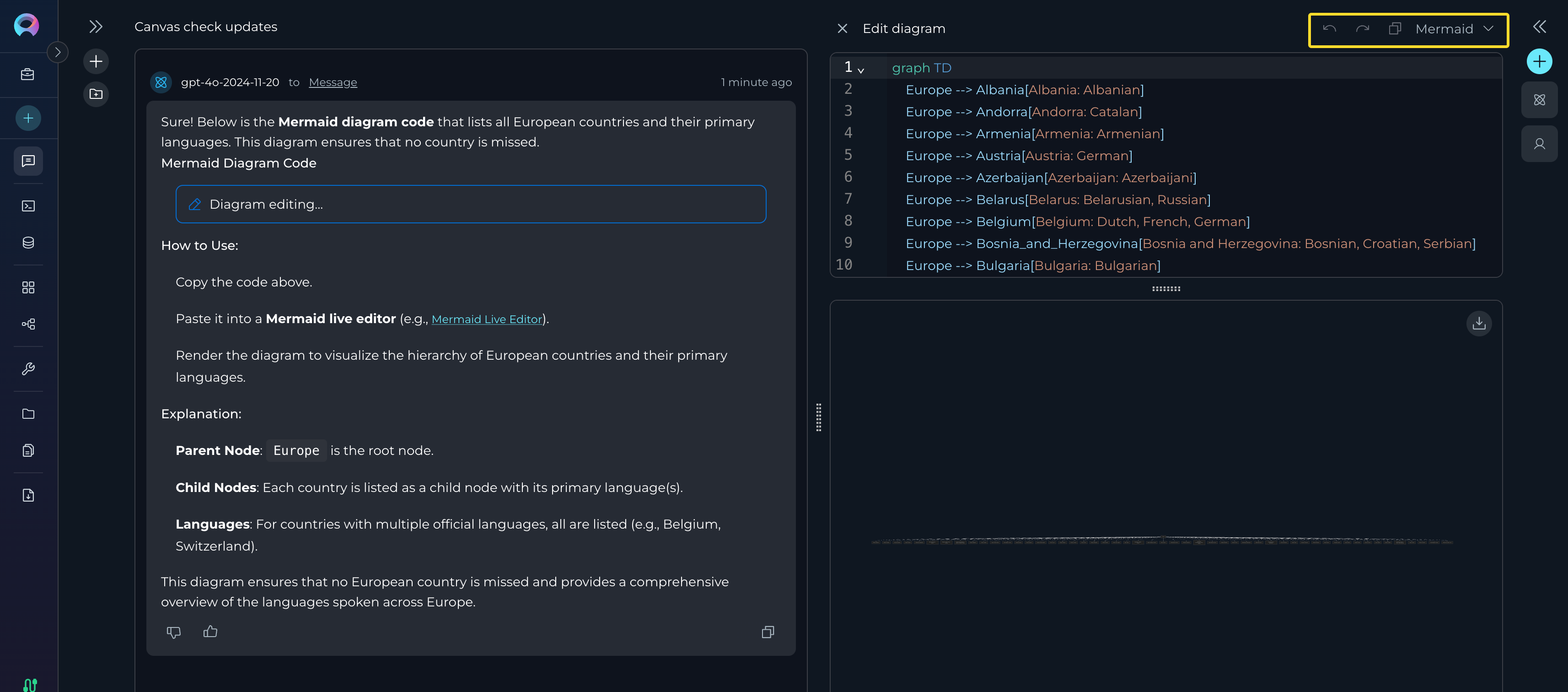Viewport: 1568px width, 692px height.
Task: Click the app logo in top-left corner
Action: (x=26, y=25)
